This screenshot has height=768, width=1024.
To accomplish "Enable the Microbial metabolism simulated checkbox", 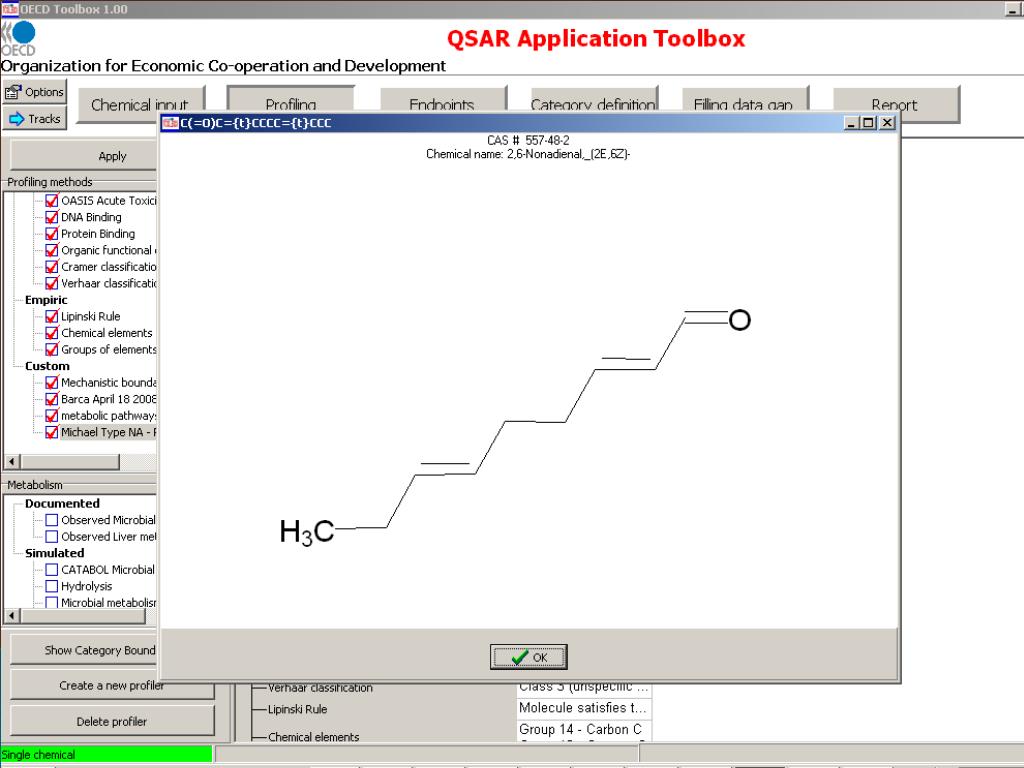I will [52, 603].
